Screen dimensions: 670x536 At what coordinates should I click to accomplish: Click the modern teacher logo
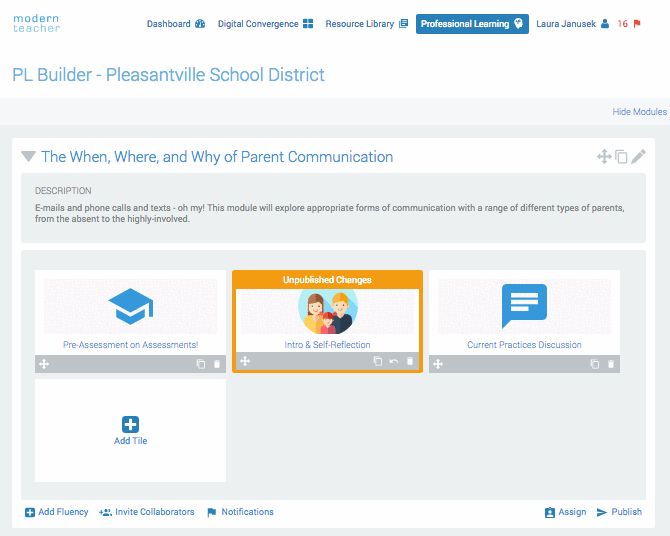36,24
